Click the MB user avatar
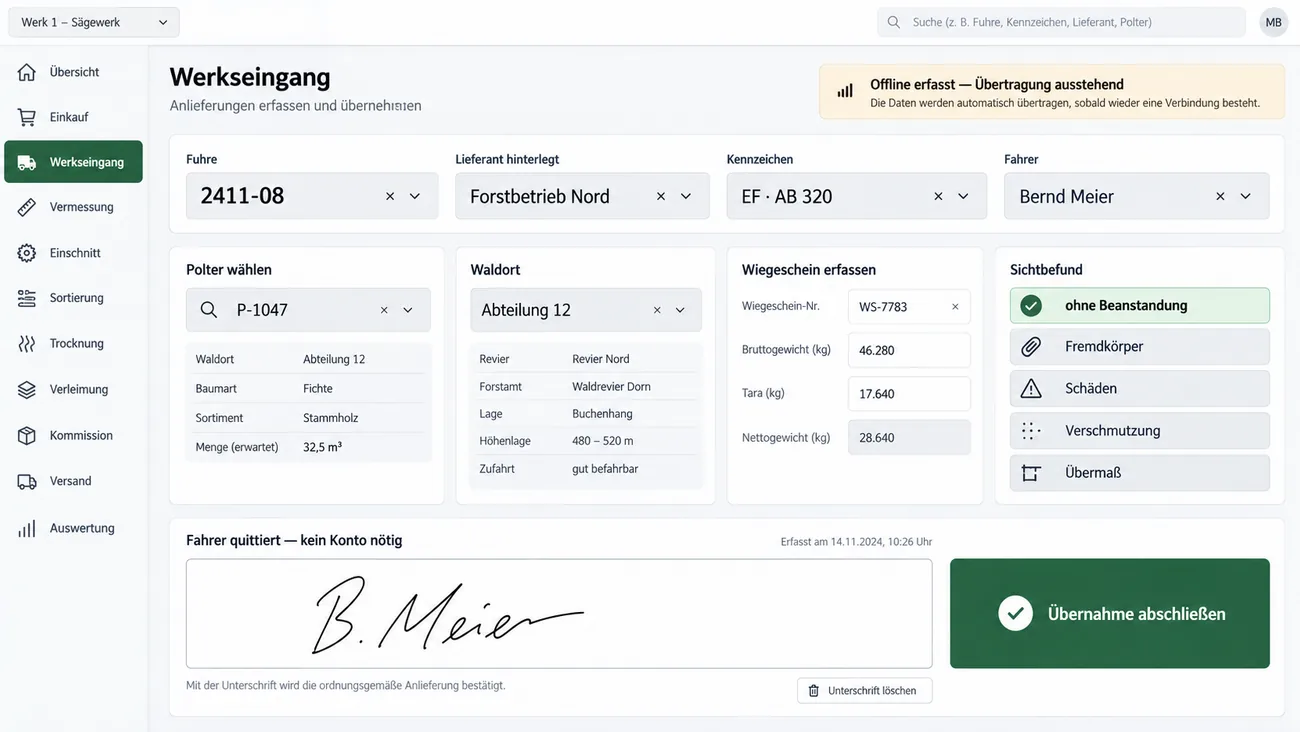The image size is (1300, 732). (x=1273, y=22)
